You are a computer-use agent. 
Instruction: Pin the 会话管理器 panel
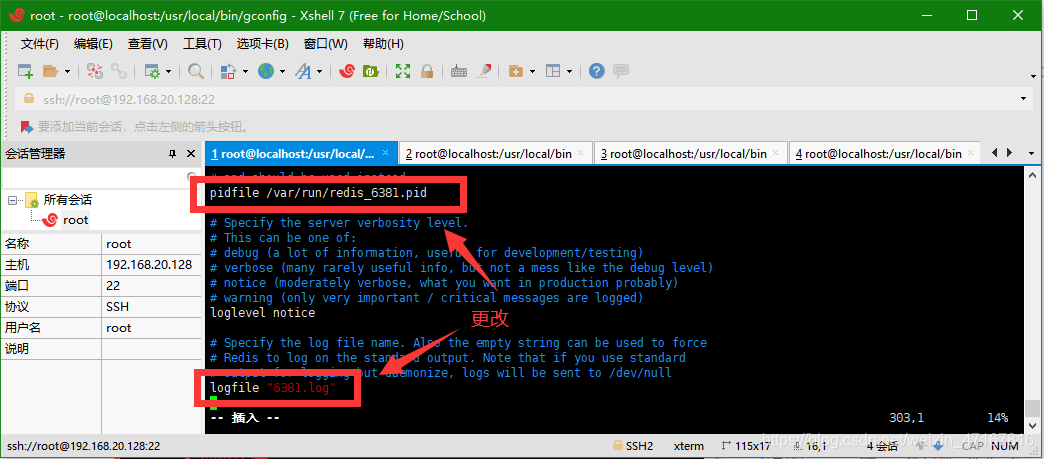click(173, 154)
